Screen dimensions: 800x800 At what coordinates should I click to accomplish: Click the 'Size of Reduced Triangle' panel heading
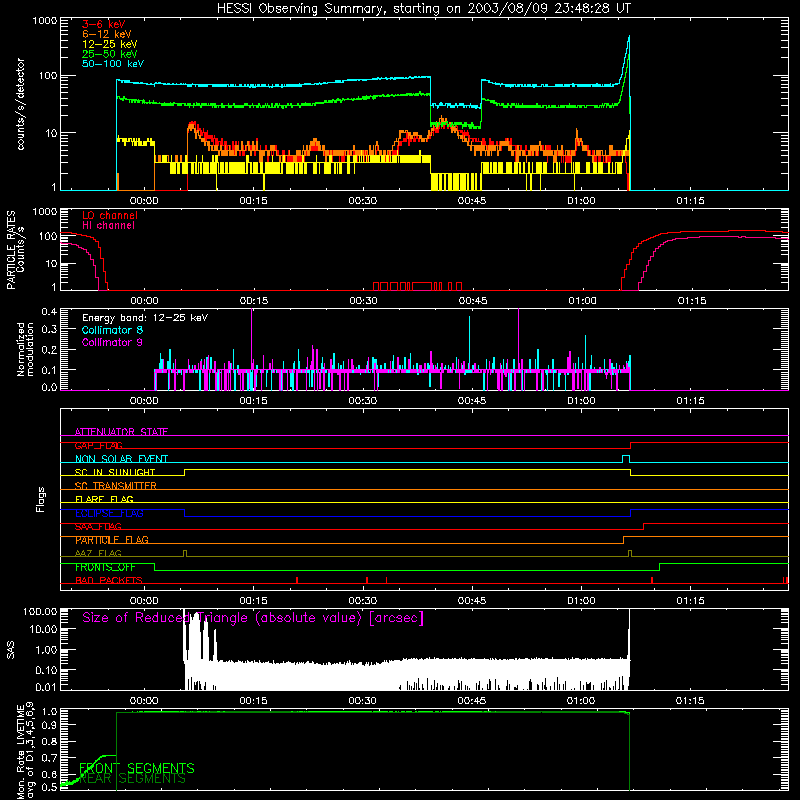(253, 618)
